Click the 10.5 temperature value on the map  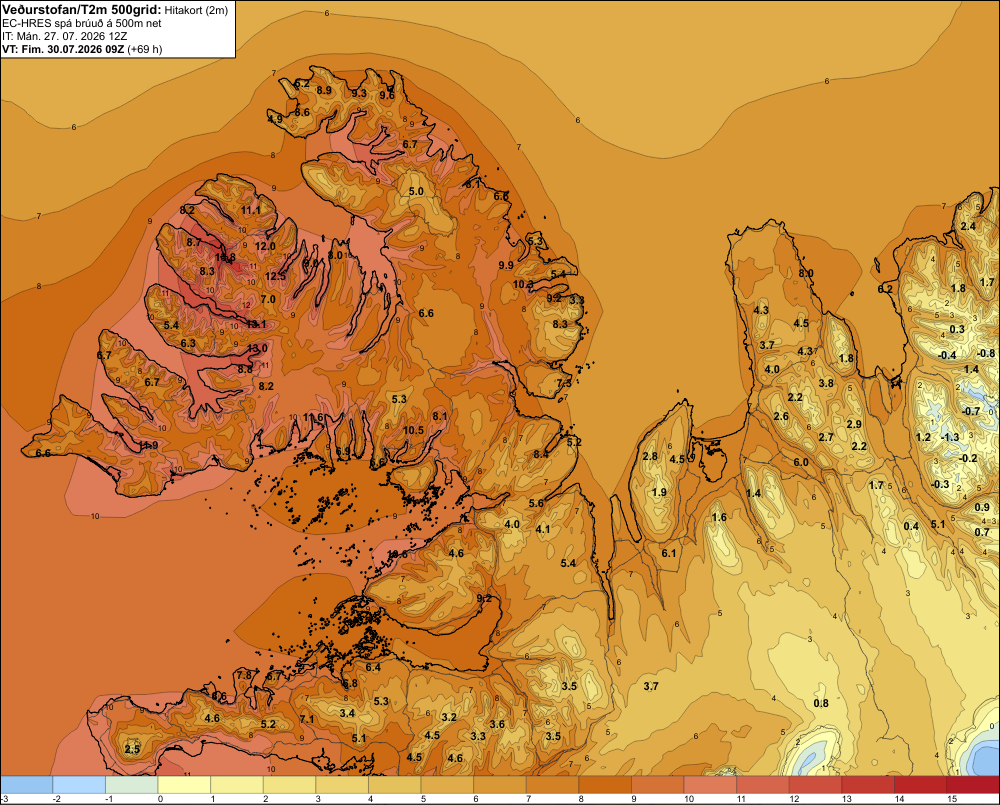[x=413, y=431]
